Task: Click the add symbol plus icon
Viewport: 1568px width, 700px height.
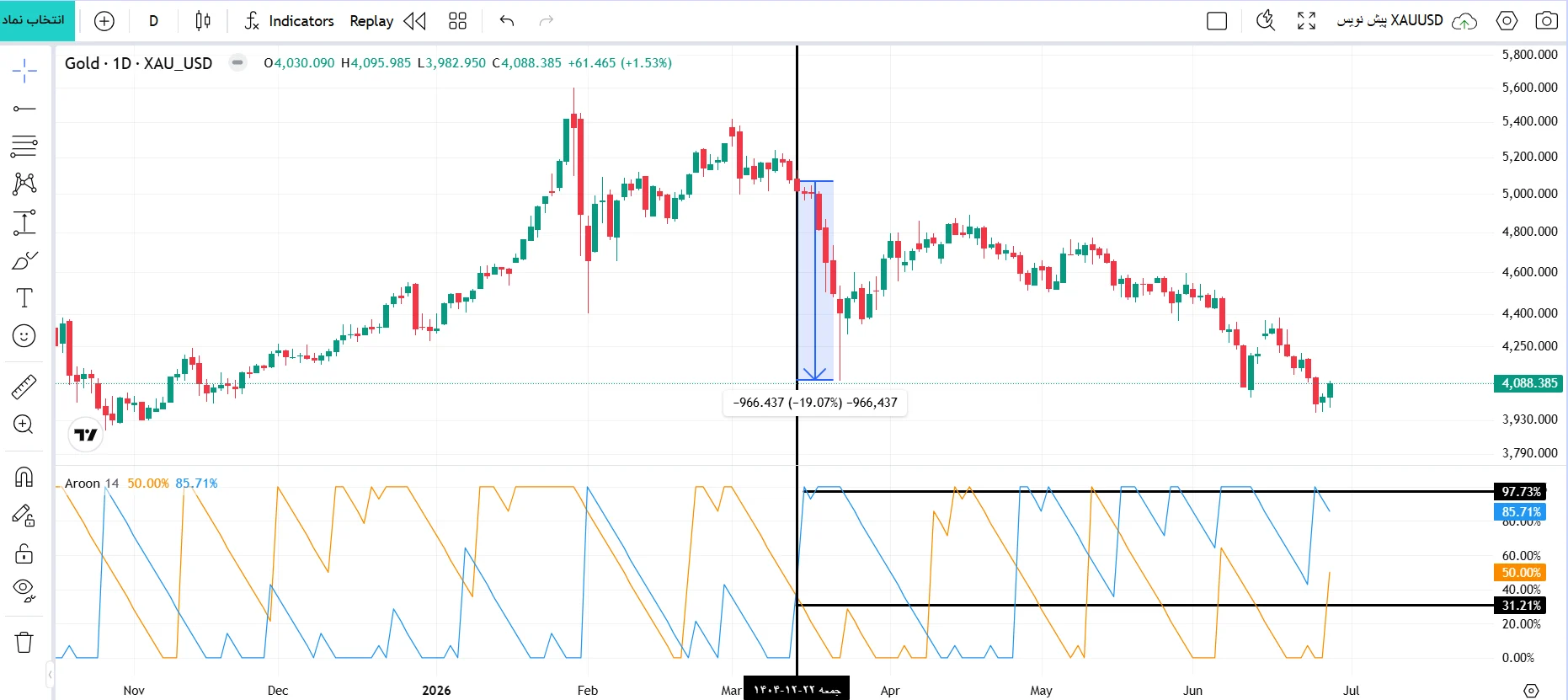Action: tap(104, 21)
